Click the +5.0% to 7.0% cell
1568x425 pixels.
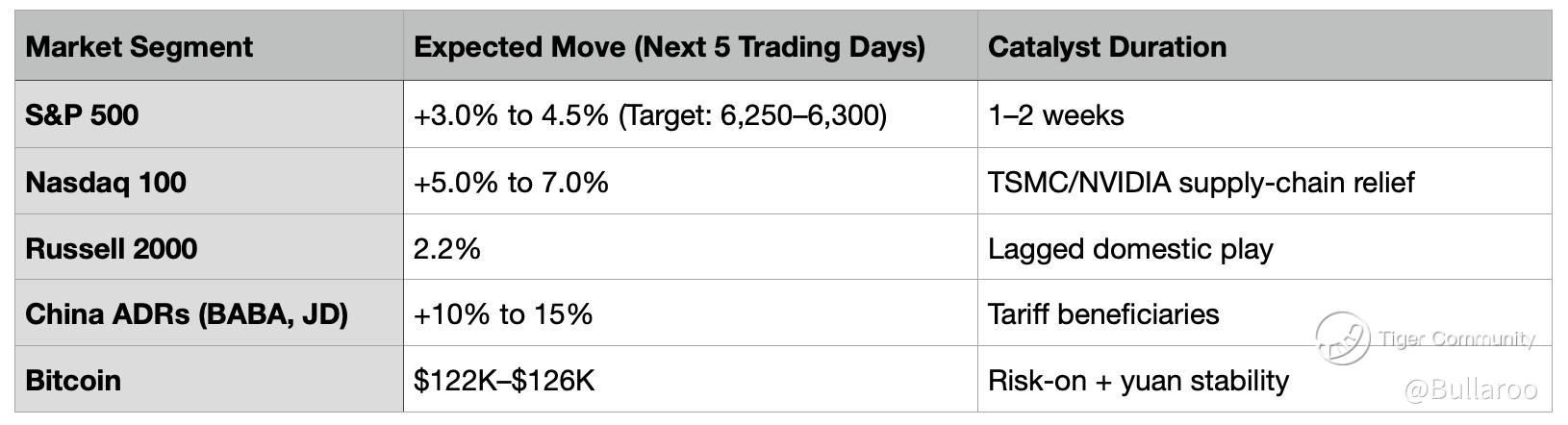coord(511,182)
